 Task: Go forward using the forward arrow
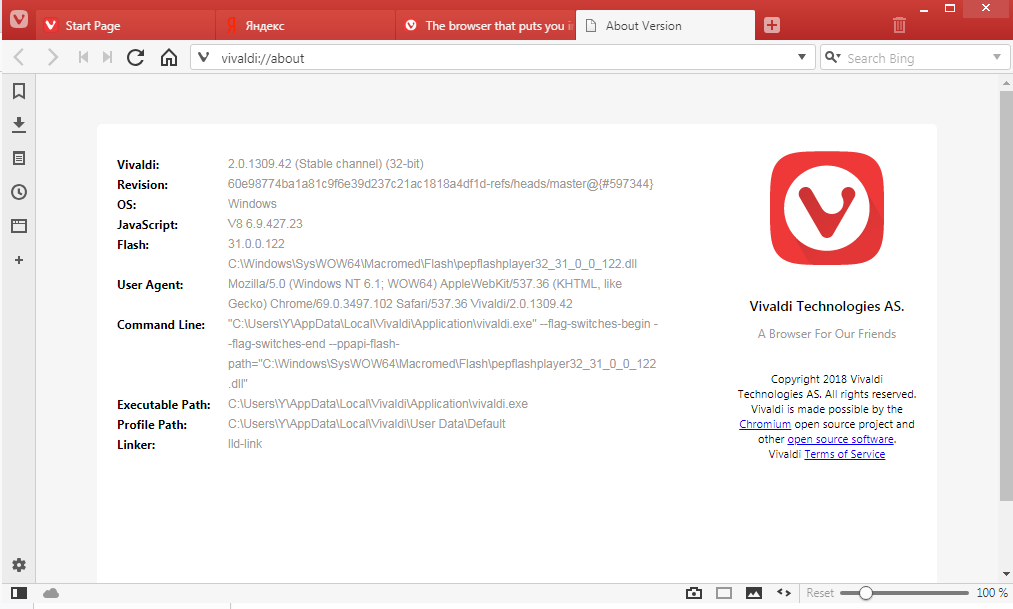click(x=52, y=57)
